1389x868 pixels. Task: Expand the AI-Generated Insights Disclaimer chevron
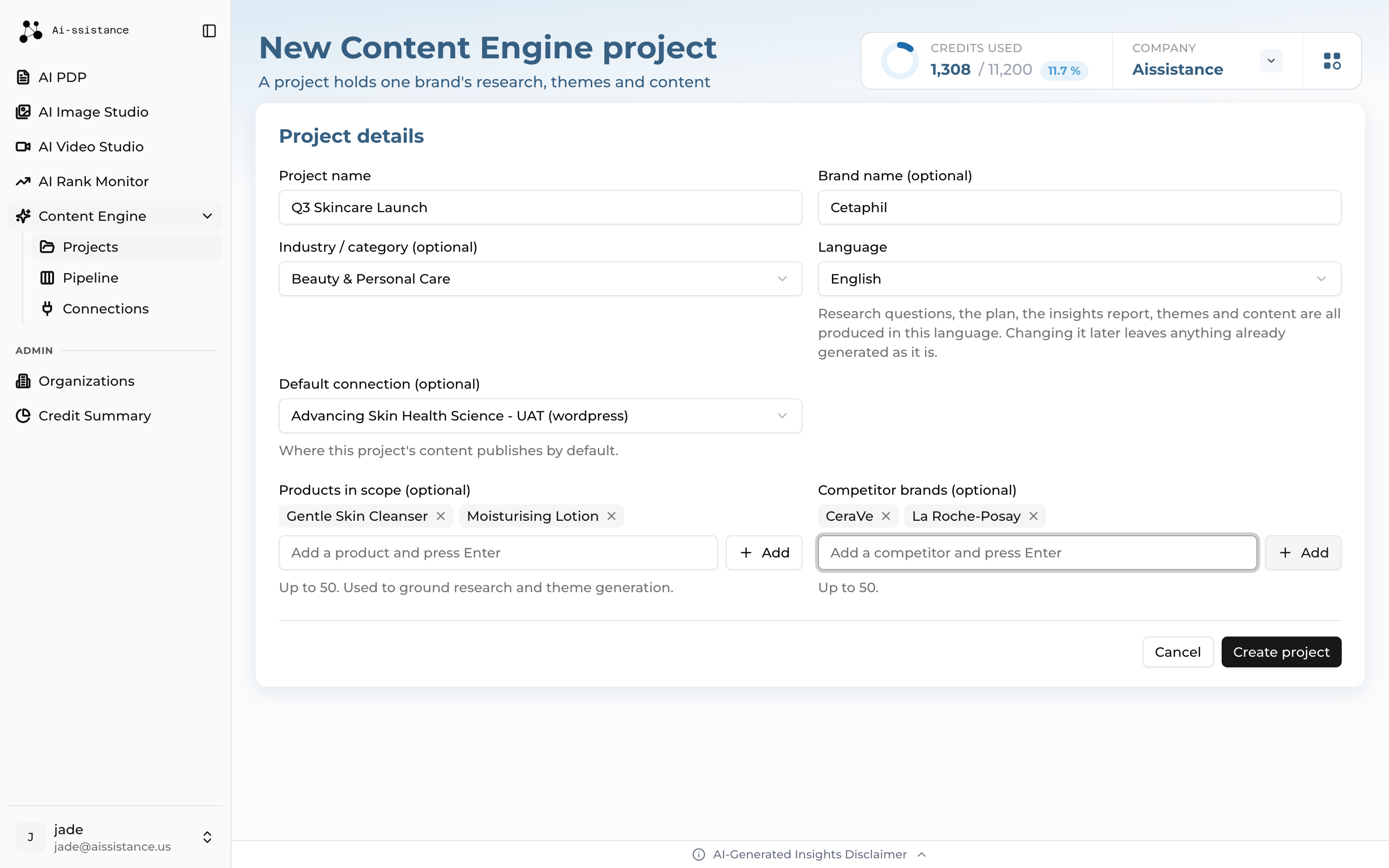(x=922, y=854)
